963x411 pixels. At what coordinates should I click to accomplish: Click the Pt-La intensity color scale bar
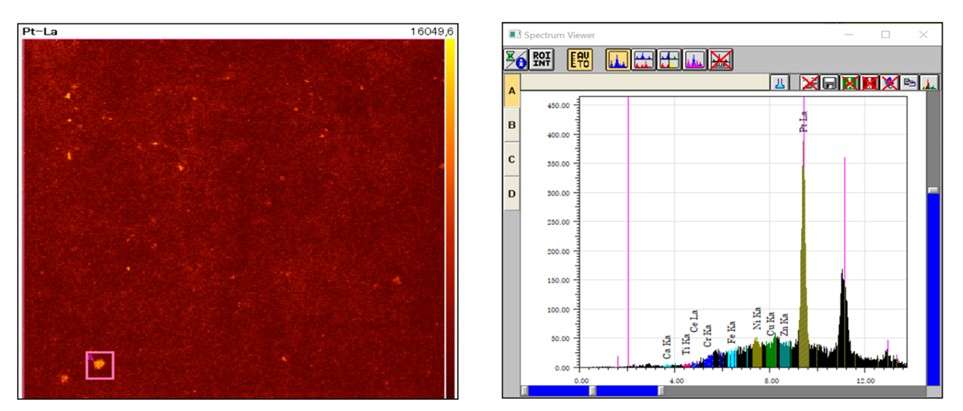[x=450, y=218]
